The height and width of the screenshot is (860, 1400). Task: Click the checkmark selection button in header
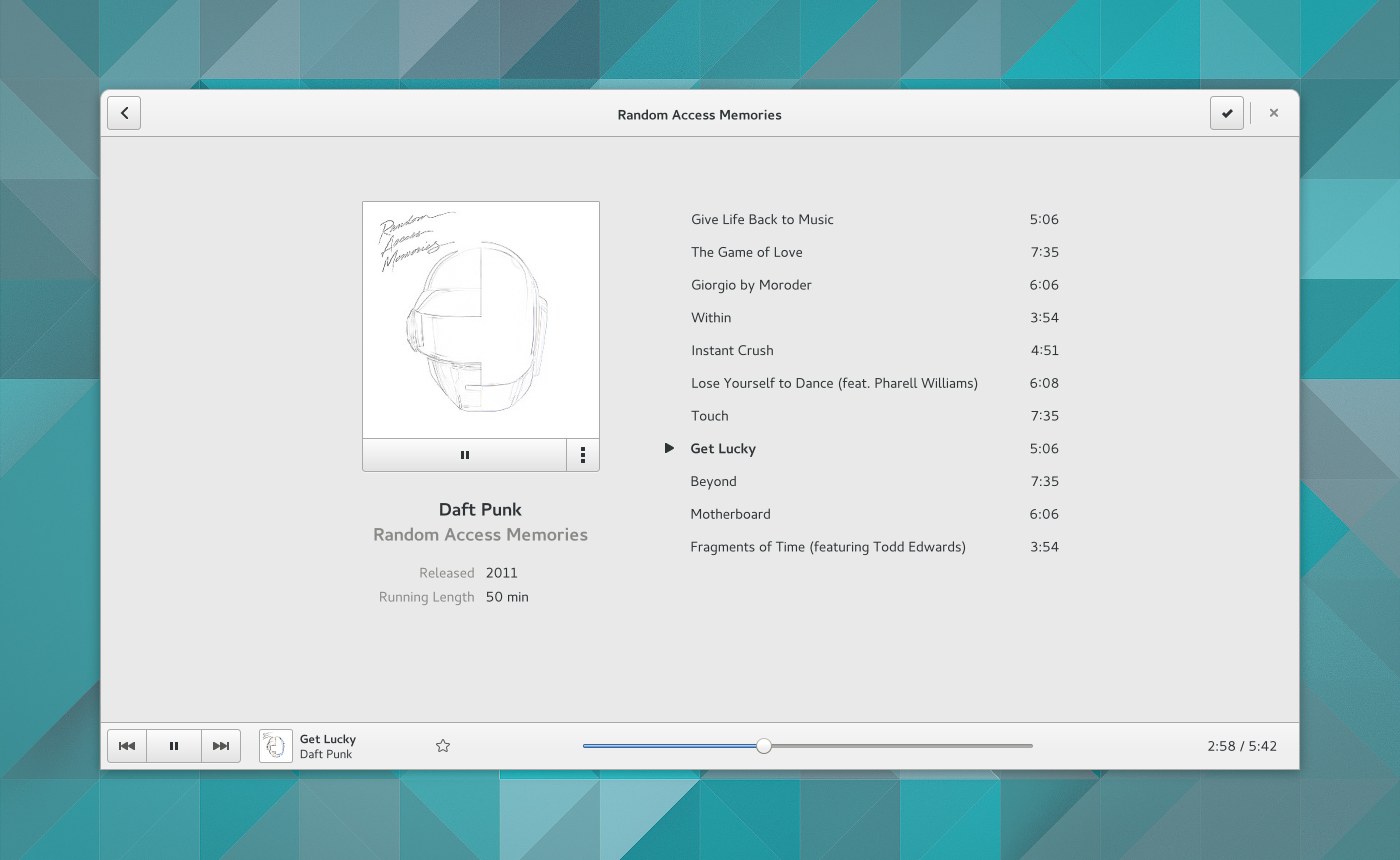point(1226,113)
